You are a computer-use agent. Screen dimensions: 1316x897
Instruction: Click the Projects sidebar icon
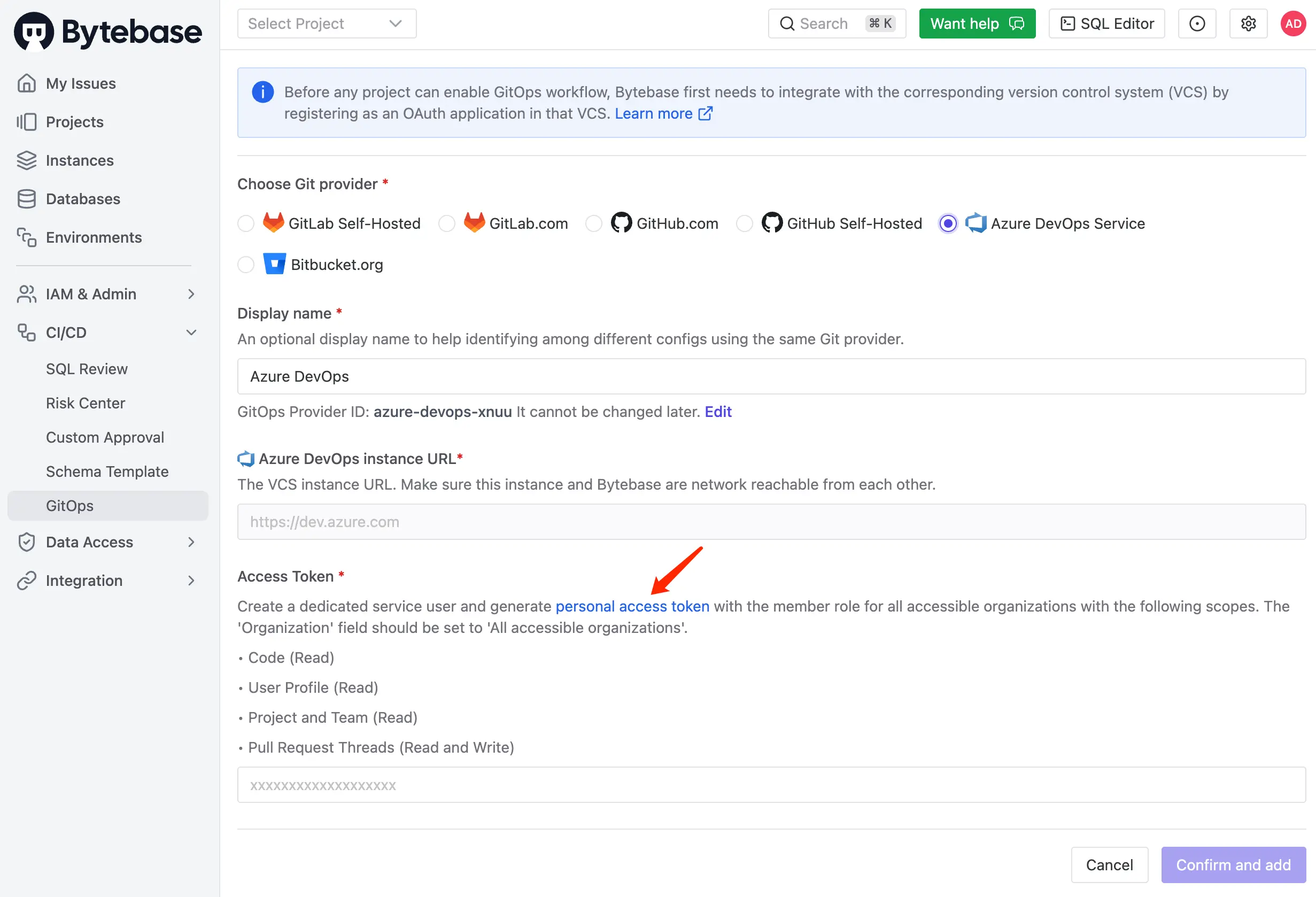tap(27, 122)
